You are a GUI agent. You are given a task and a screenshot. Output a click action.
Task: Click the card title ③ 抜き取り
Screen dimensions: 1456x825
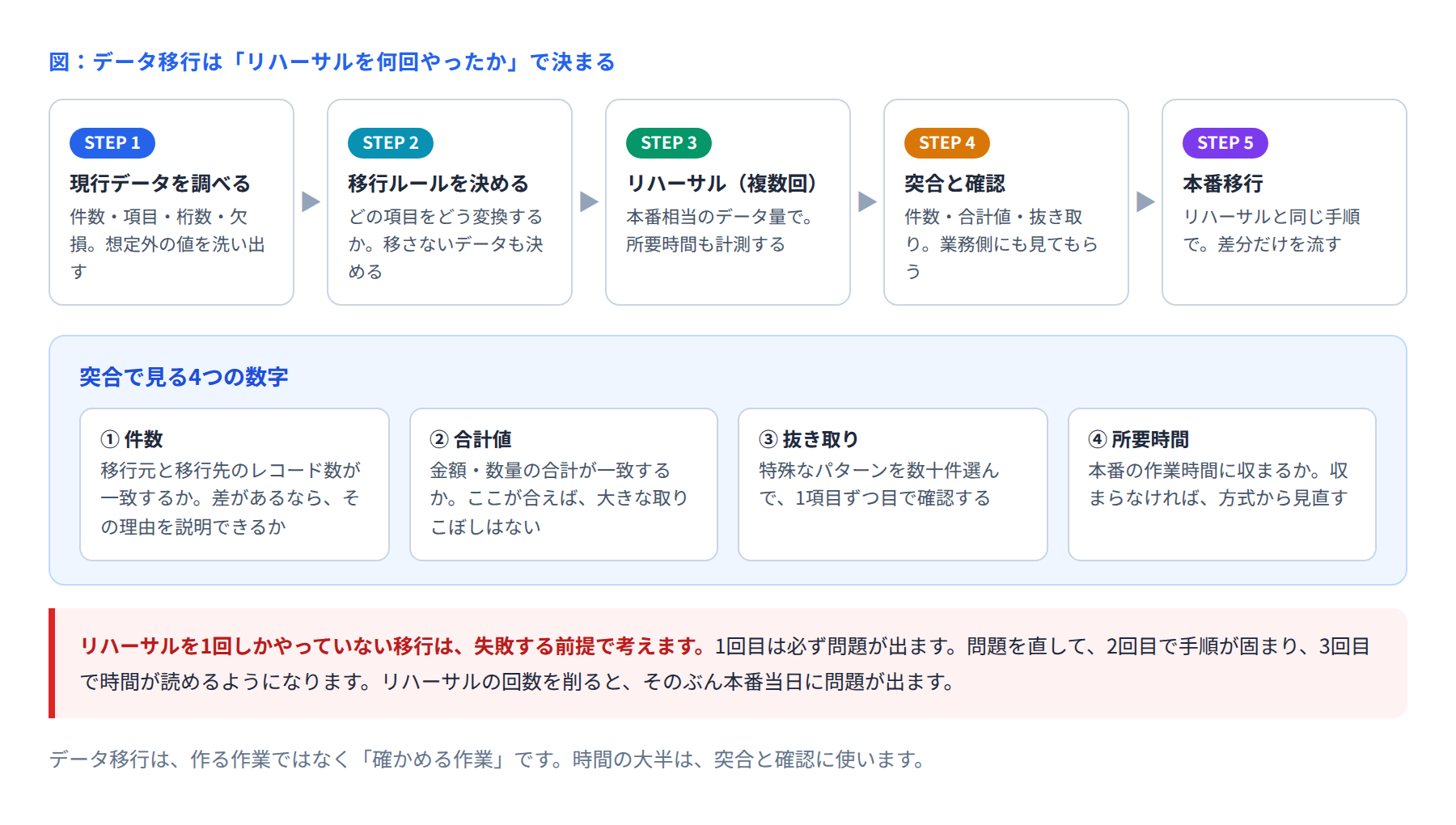809,439
